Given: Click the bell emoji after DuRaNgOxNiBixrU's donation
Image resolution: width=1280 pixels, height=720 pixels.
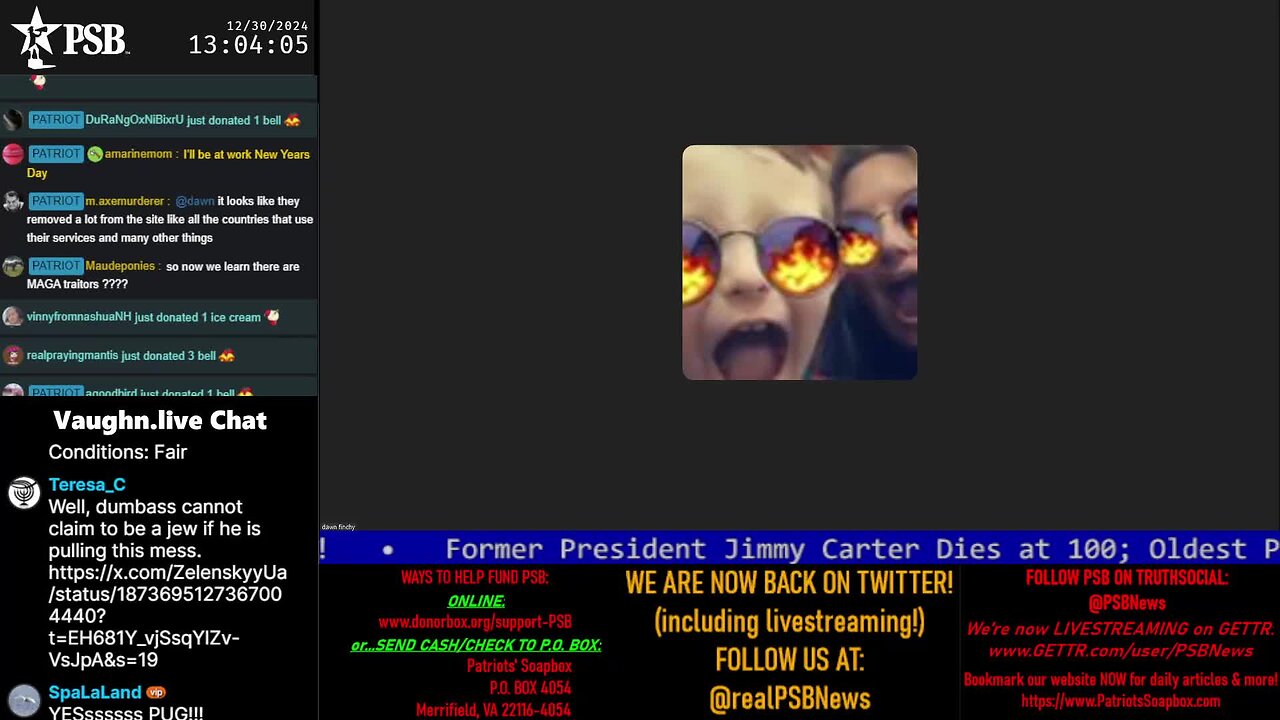Looking at the screenshot, I should coord(292,120).
